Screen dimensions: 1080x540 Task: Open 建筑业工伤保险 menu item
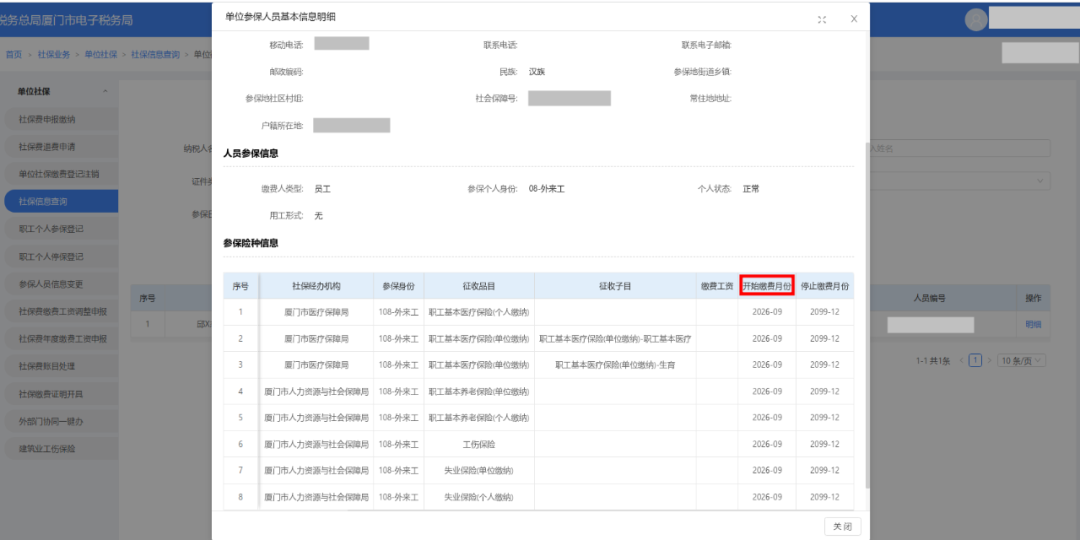tap(61, 448)
